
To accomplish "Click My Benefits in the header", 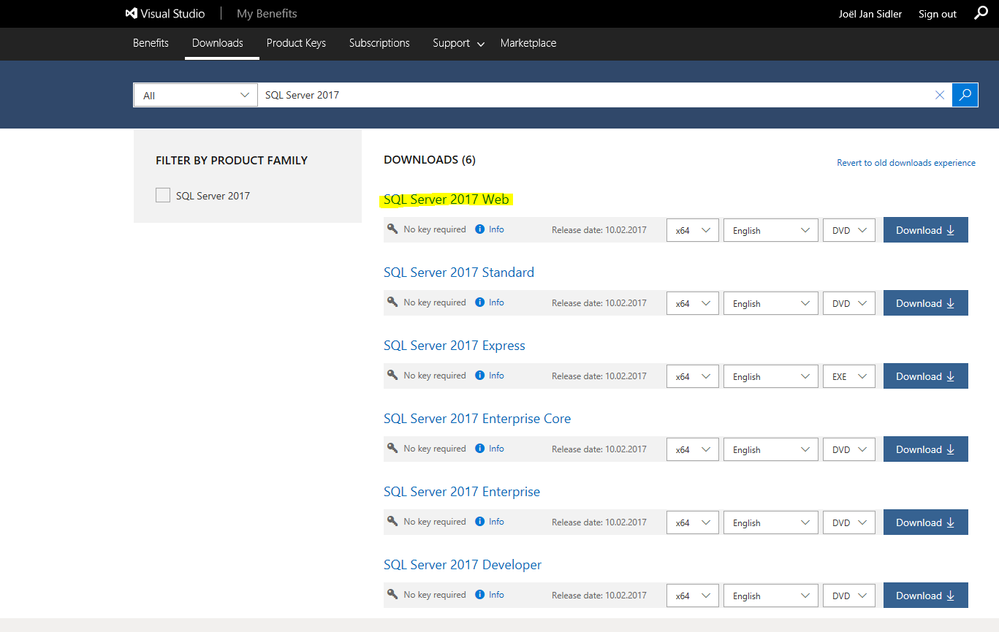I will pos(267,13).
